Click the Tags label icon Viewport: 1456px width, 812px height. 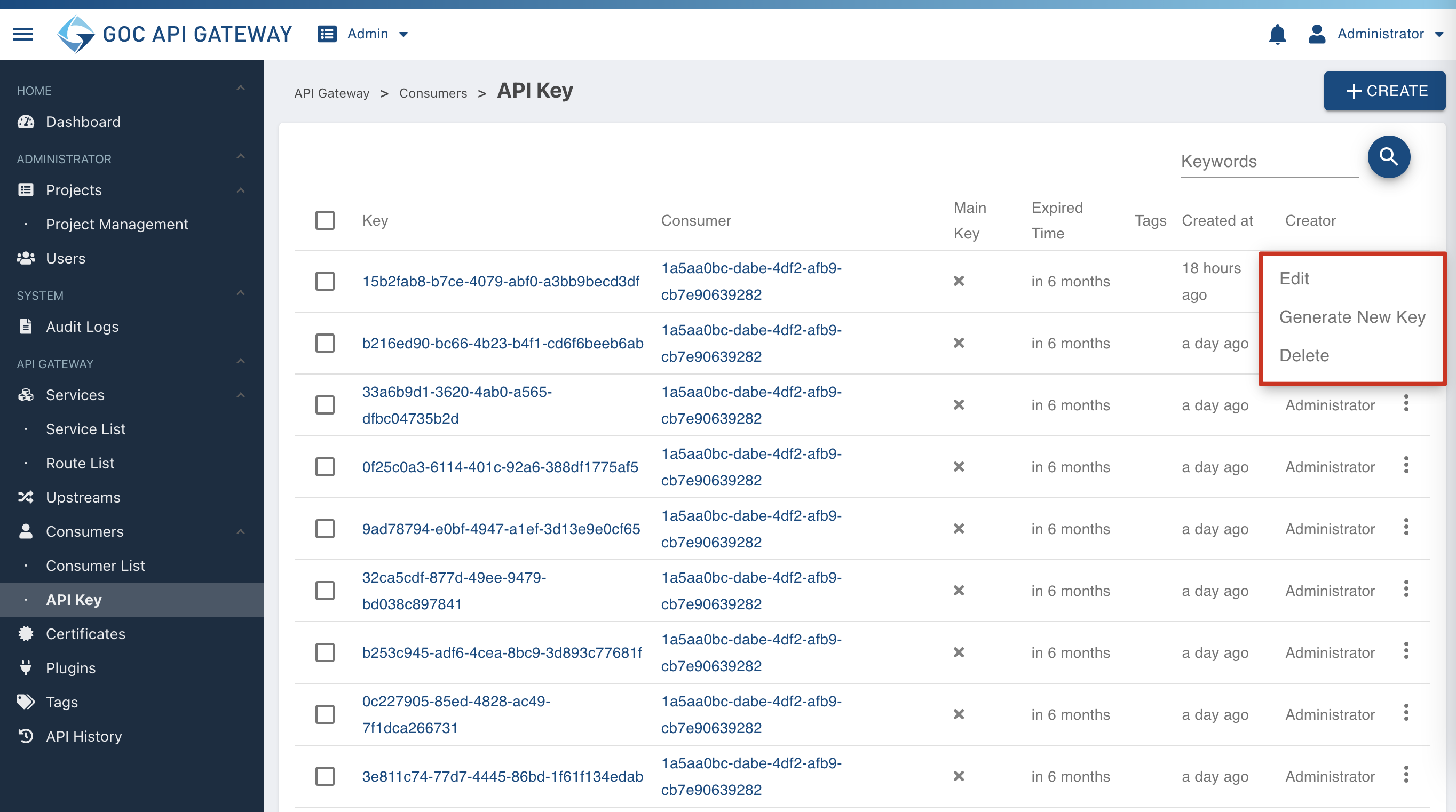26,702
